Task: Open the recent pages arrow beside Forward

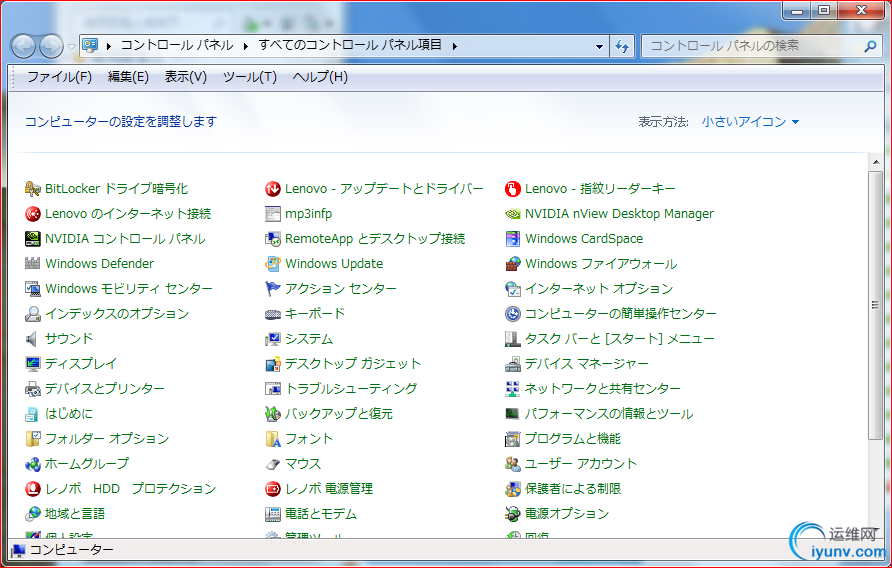Action: [71, 47]
